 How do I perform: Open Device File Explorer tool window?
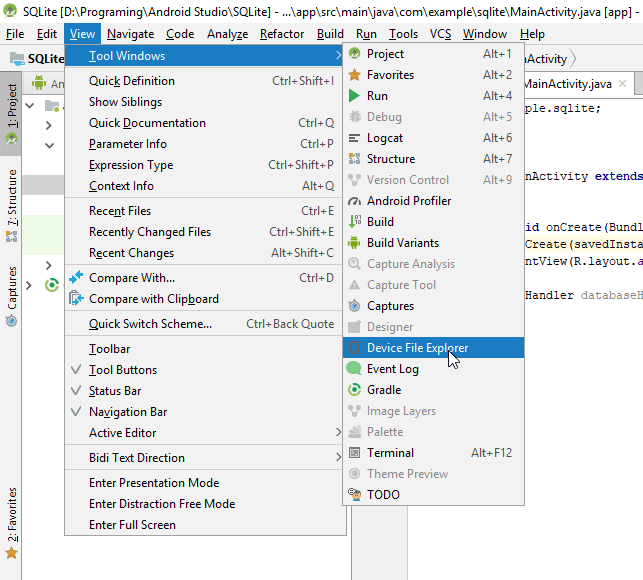click(433, 347)
